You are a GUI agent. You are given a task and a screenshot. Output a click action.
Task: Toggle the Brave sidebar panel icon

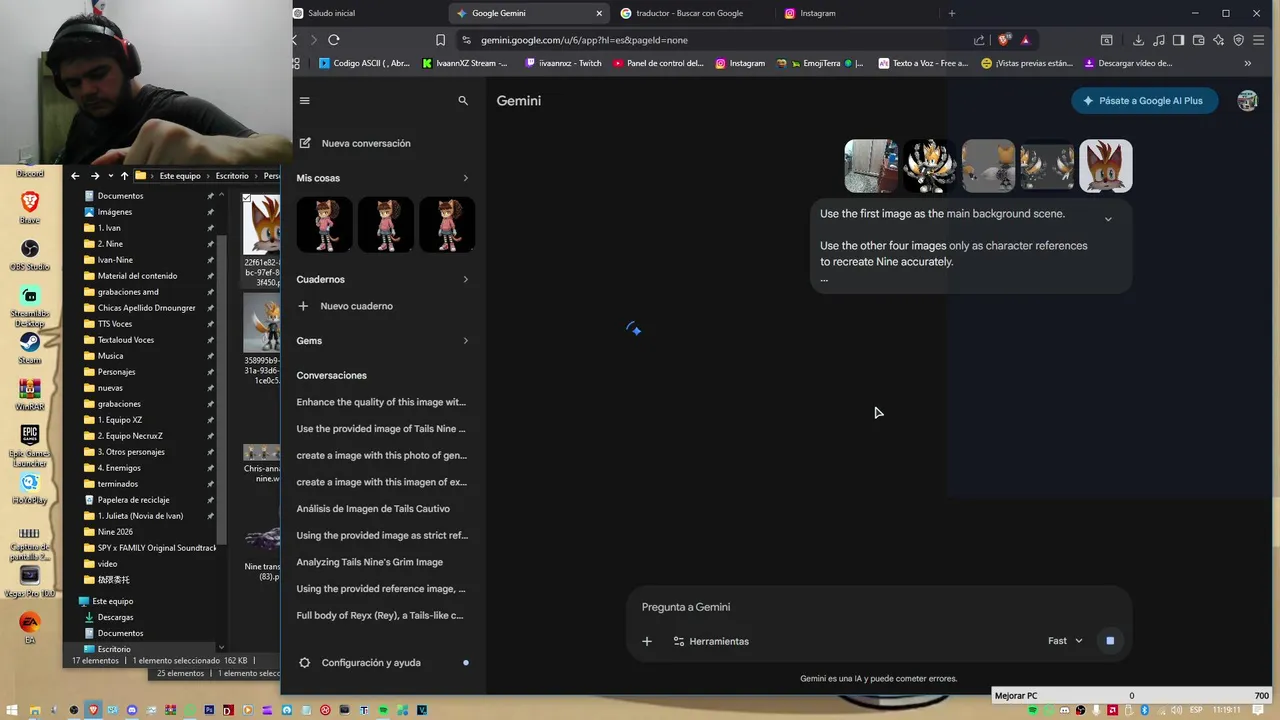1179,40
